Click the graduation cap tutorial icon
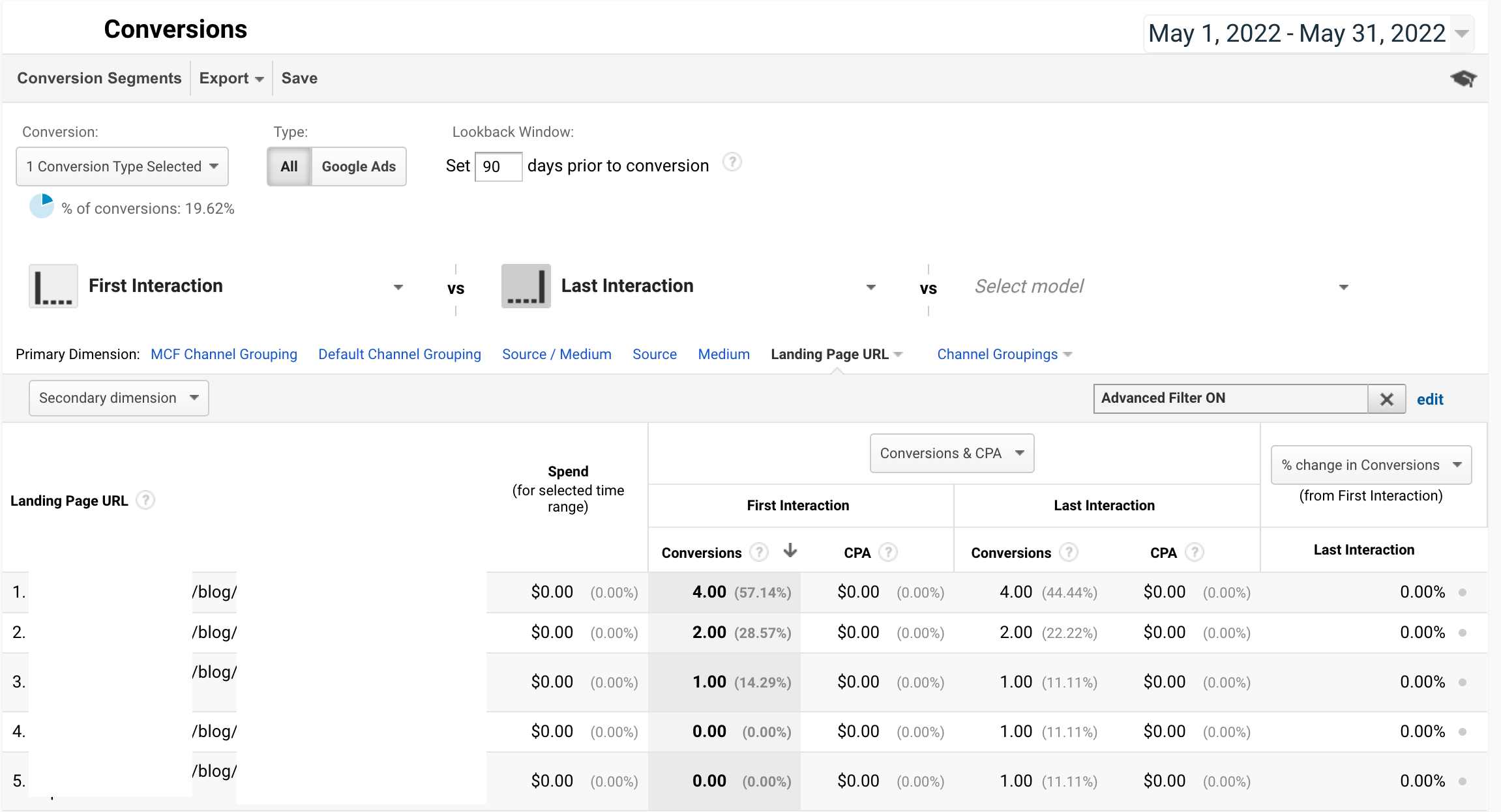Screen dimensions: 1501x812 (1464, 78)
